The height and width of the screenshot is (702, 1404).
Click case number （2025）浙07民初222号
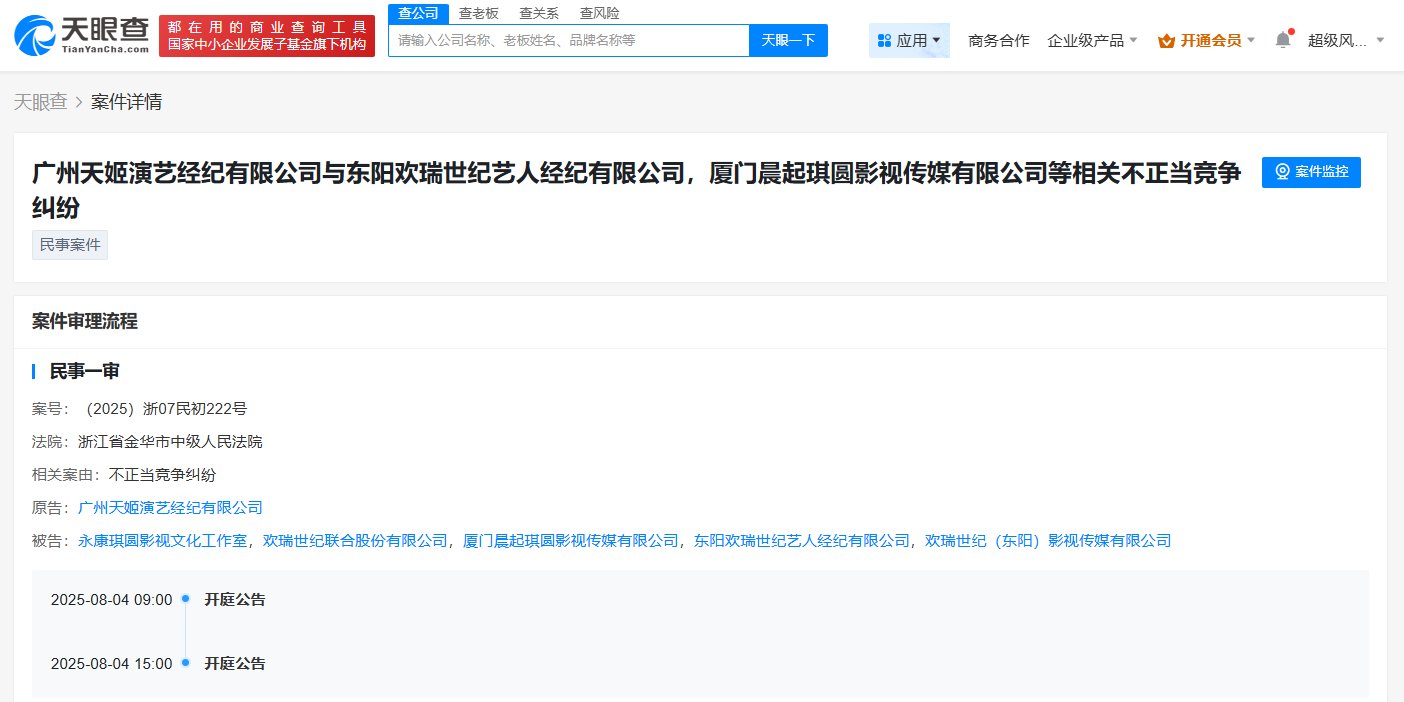(x=163, y=409)
